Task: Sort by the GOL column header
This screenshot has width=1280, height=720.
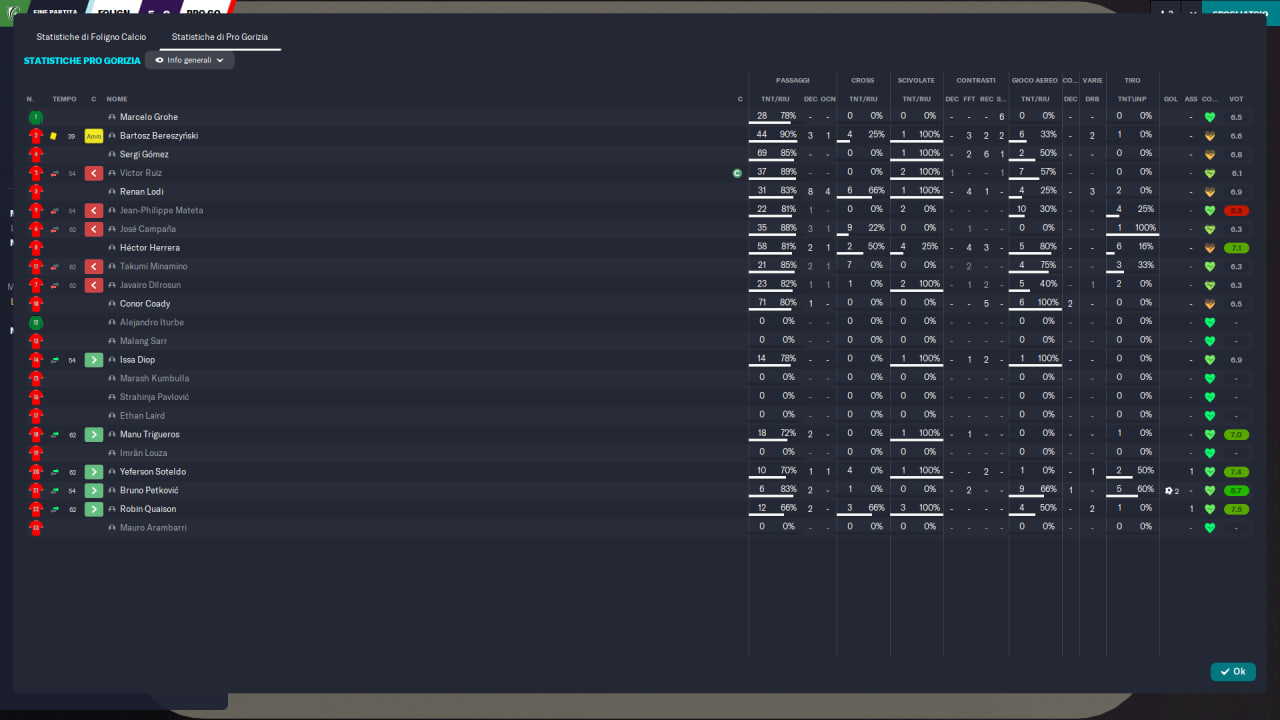Action: [1170, 99]
